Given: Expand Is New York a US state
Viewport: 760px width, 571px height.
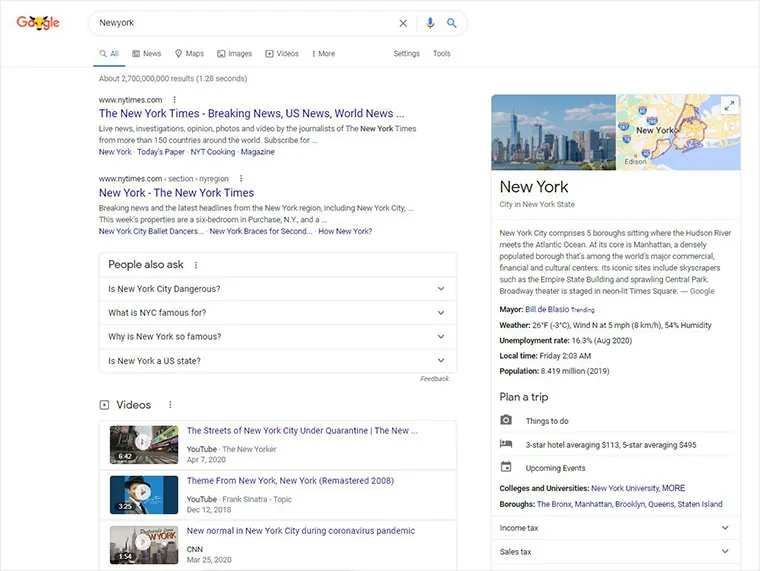Looking at the screenshot, I should click(278, 361).
